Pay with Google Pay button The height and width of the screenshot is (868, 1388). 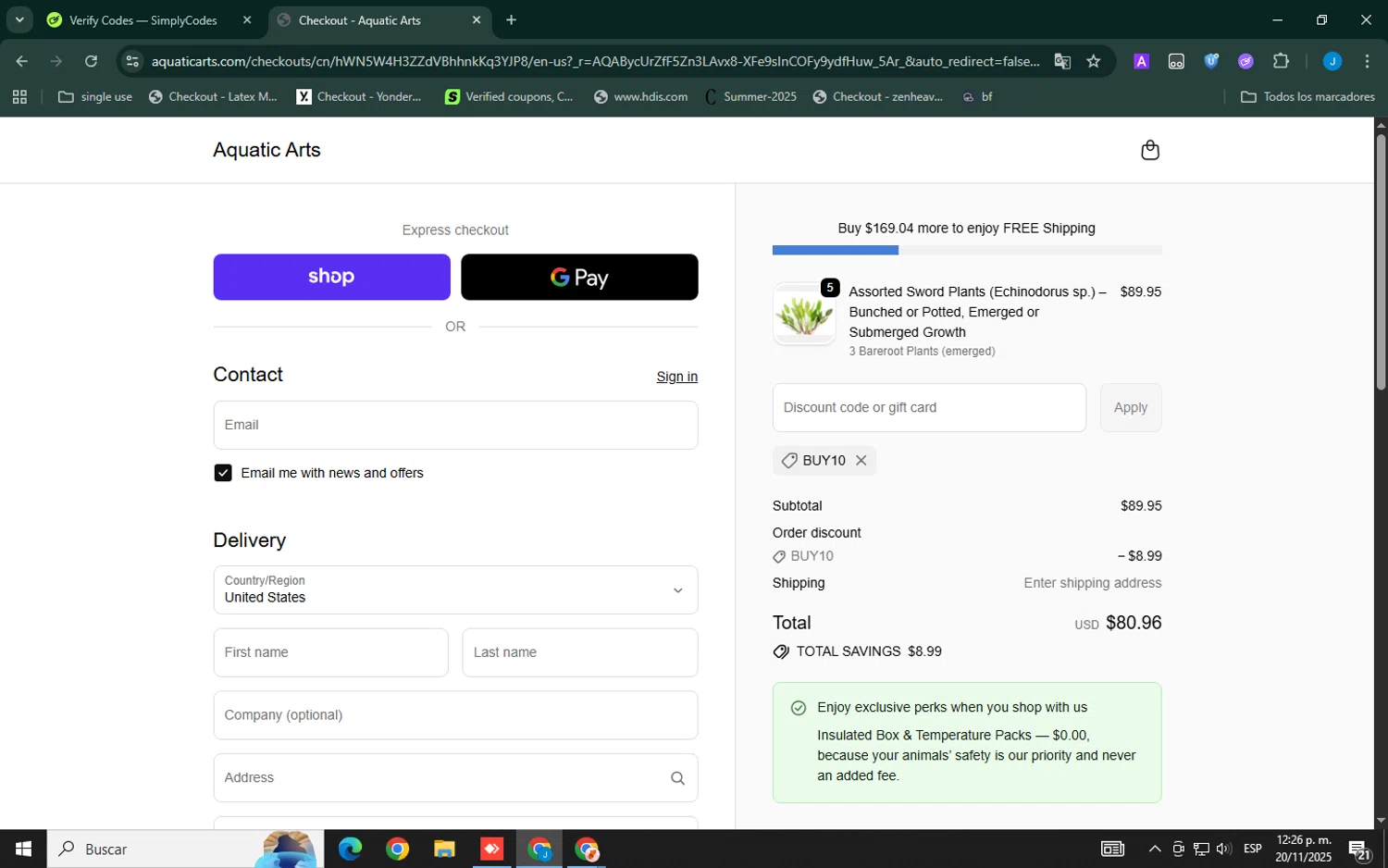[579, 277]
